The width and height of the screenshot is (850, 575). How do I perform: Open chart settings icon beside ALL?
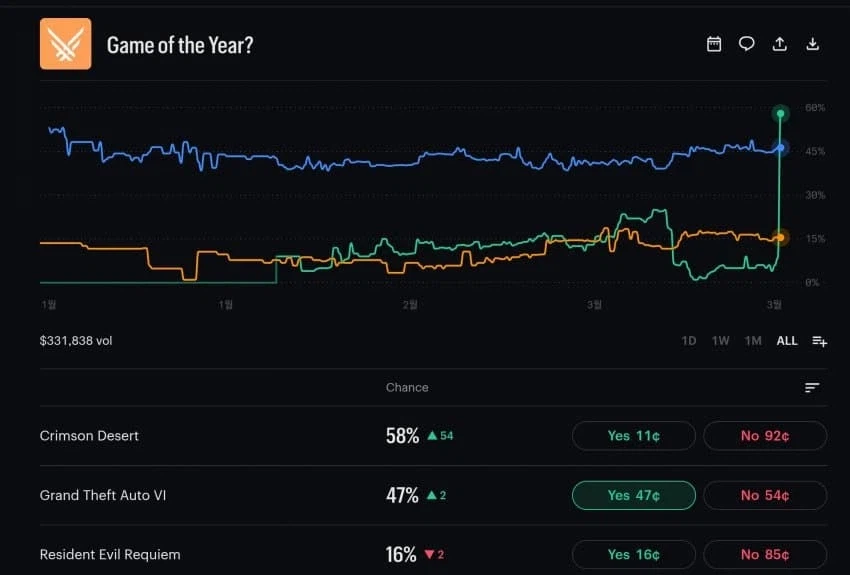(x=819, y=341)
